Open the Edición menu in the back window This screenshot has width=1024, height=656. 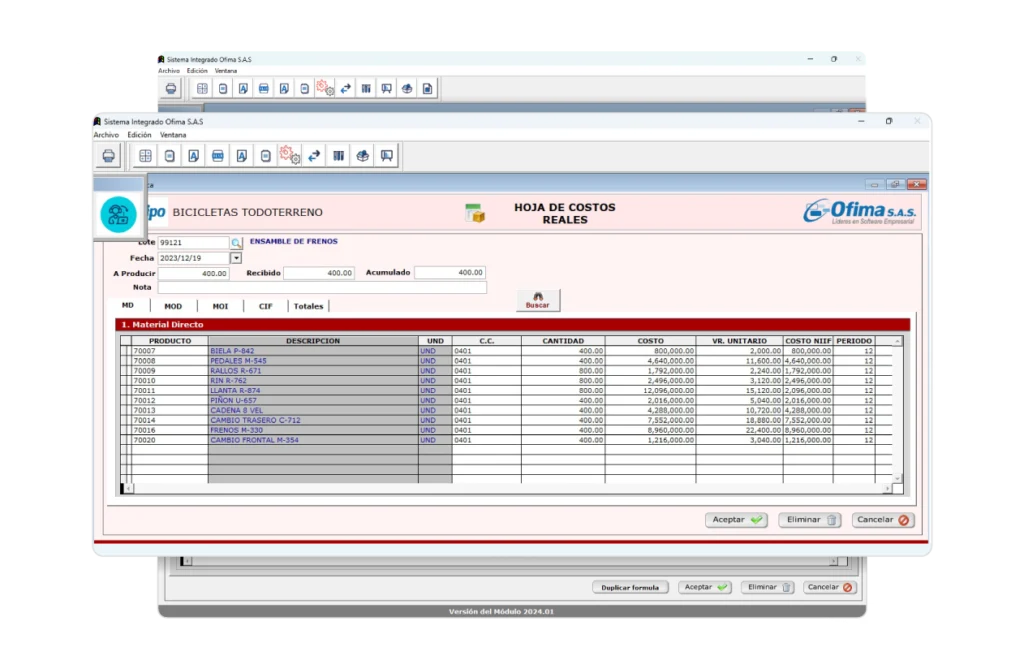197,71
